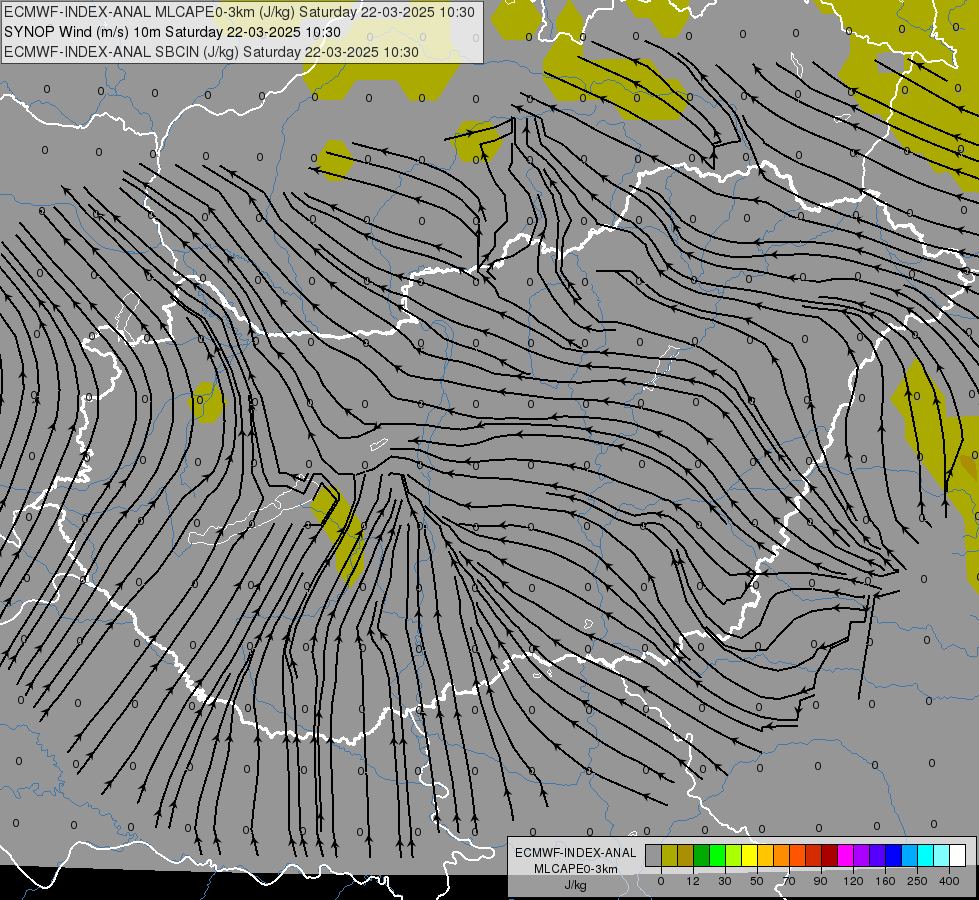Select the gray swatch in the legend
The height and width of the screenshot is (900, 979).
(x=653, y=856)
